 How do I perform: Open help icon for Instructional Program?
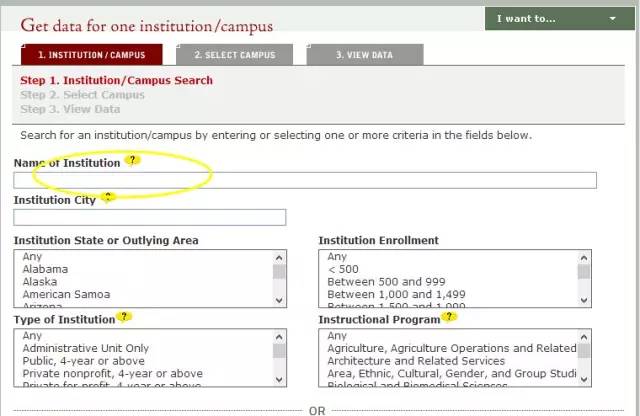pos(449,317)
